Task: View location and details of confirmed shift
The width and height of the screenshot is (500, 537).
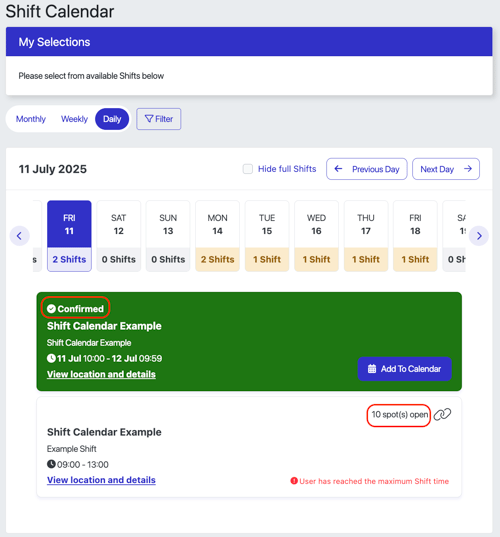Action: click(x=101, y=374)
